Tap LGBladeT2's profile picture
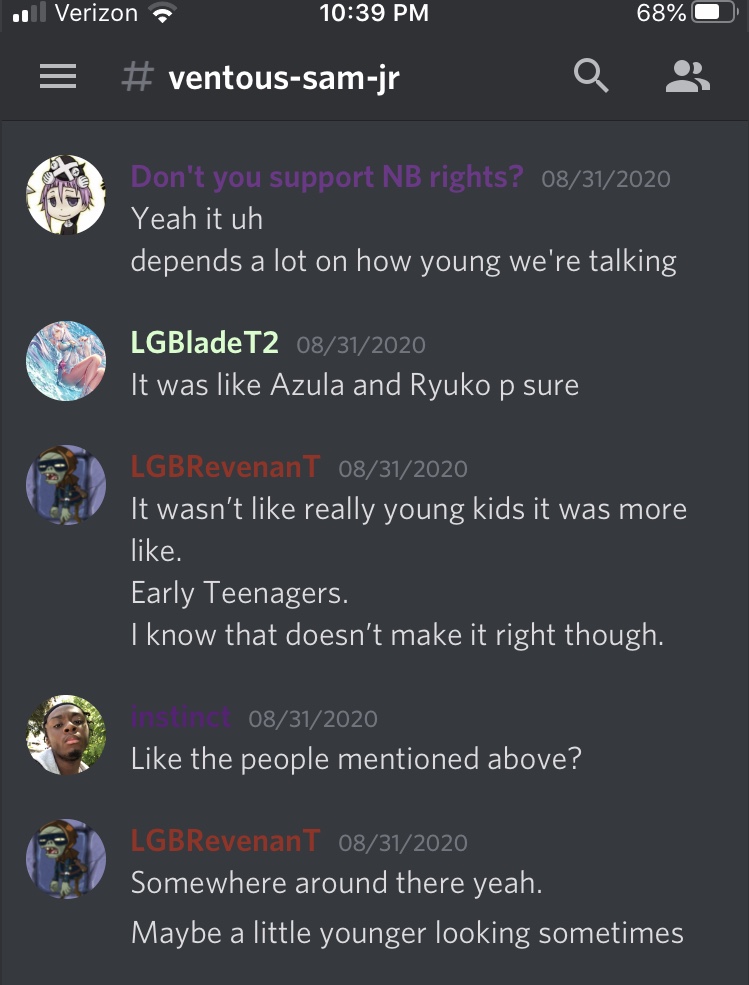 [x=66, y=361]
